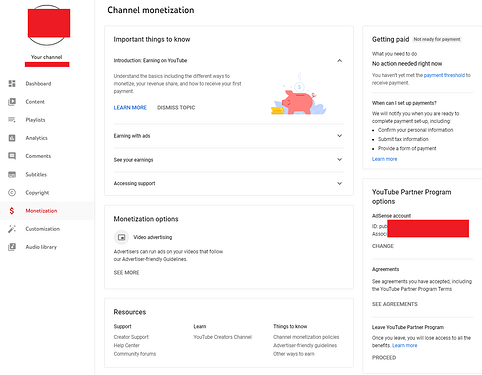The height and width of the screenshot is (375, 482).
Task: Click the Comments icon
Action: coord(12,156)
